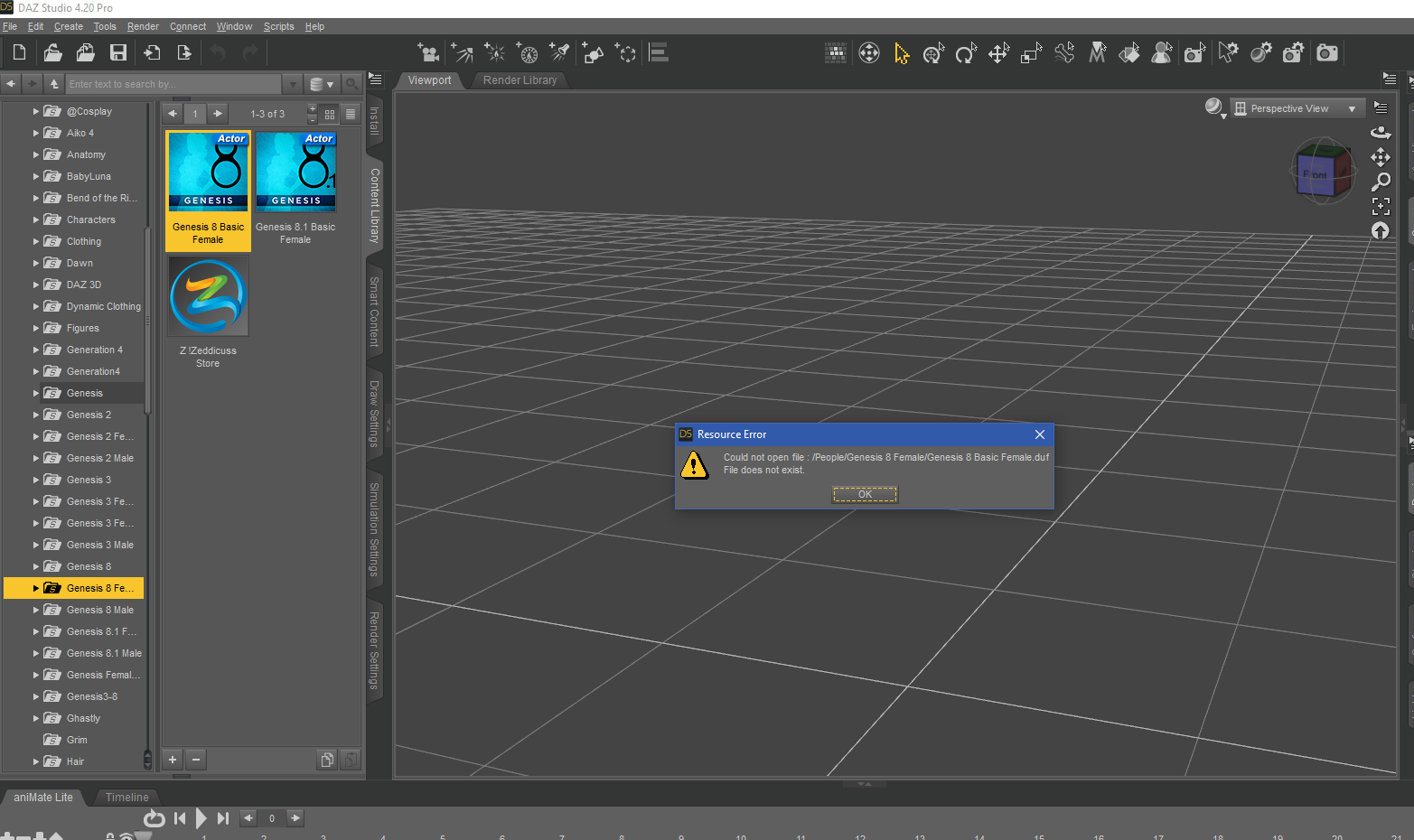Open camera-with-gear render settings icon

point(1294,53)
